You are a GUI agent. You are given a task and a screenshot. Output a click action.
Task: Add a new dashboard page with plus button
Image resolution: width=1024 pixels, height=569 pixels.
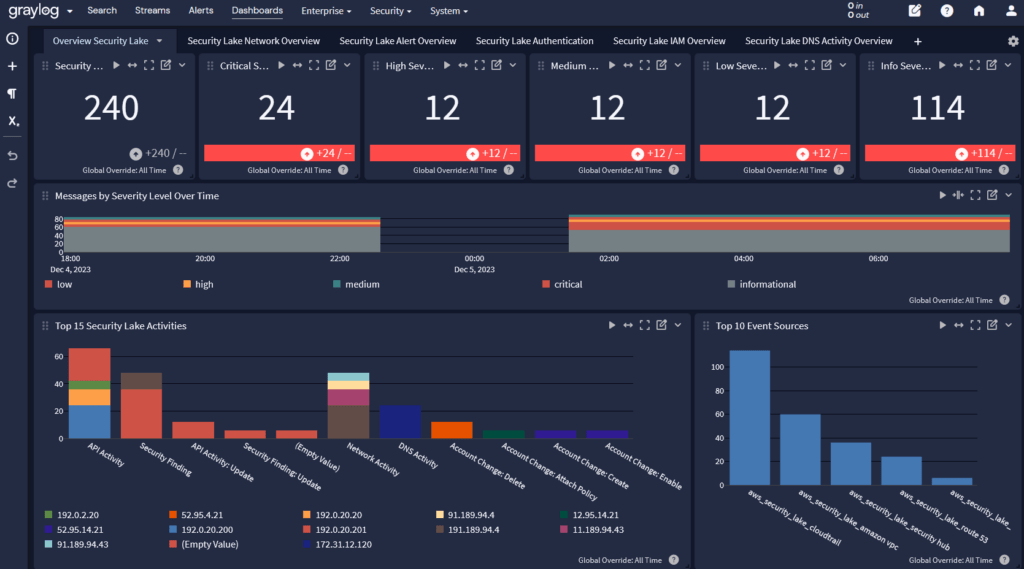pyautogui.click(x=918, y=42)
